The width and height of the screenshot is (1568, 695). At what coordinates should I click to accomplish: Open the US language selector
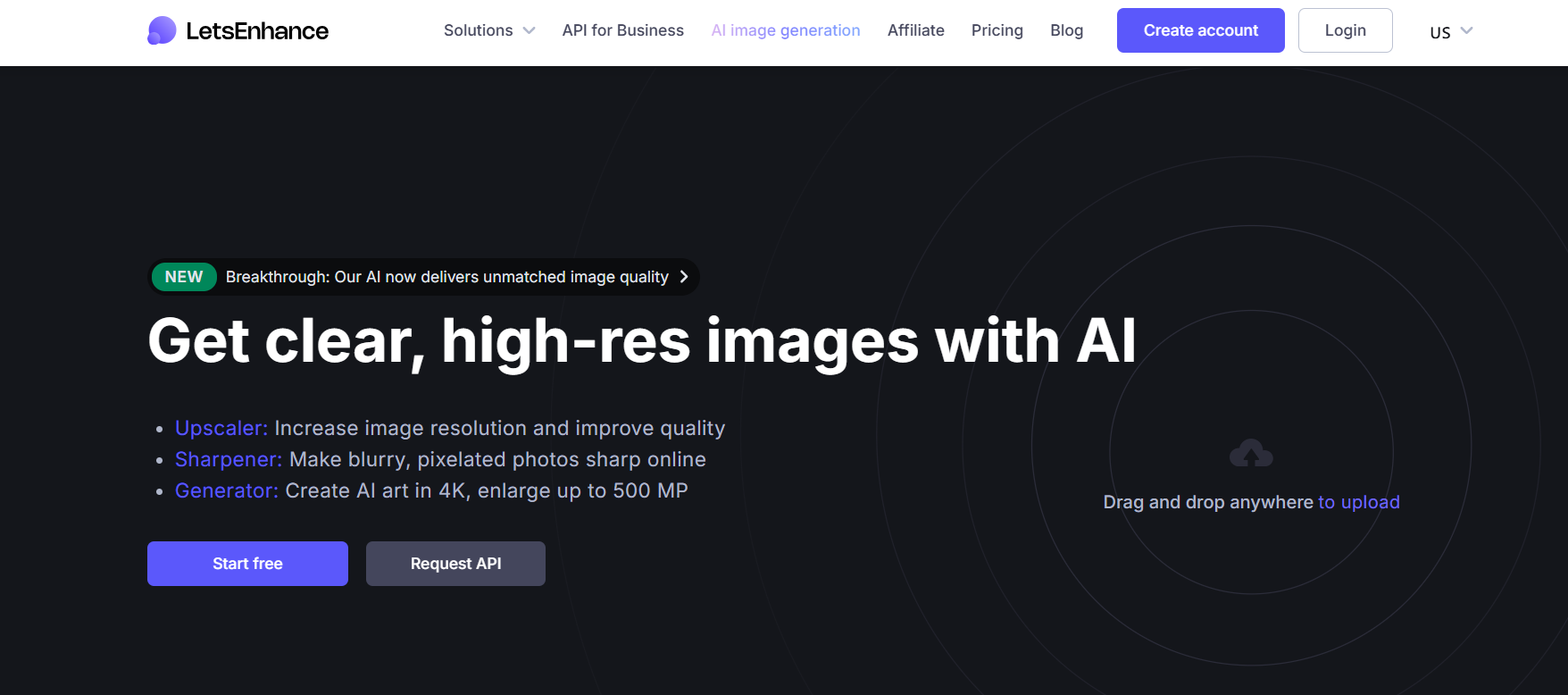pyautogui.click(x=1450, y=31)
